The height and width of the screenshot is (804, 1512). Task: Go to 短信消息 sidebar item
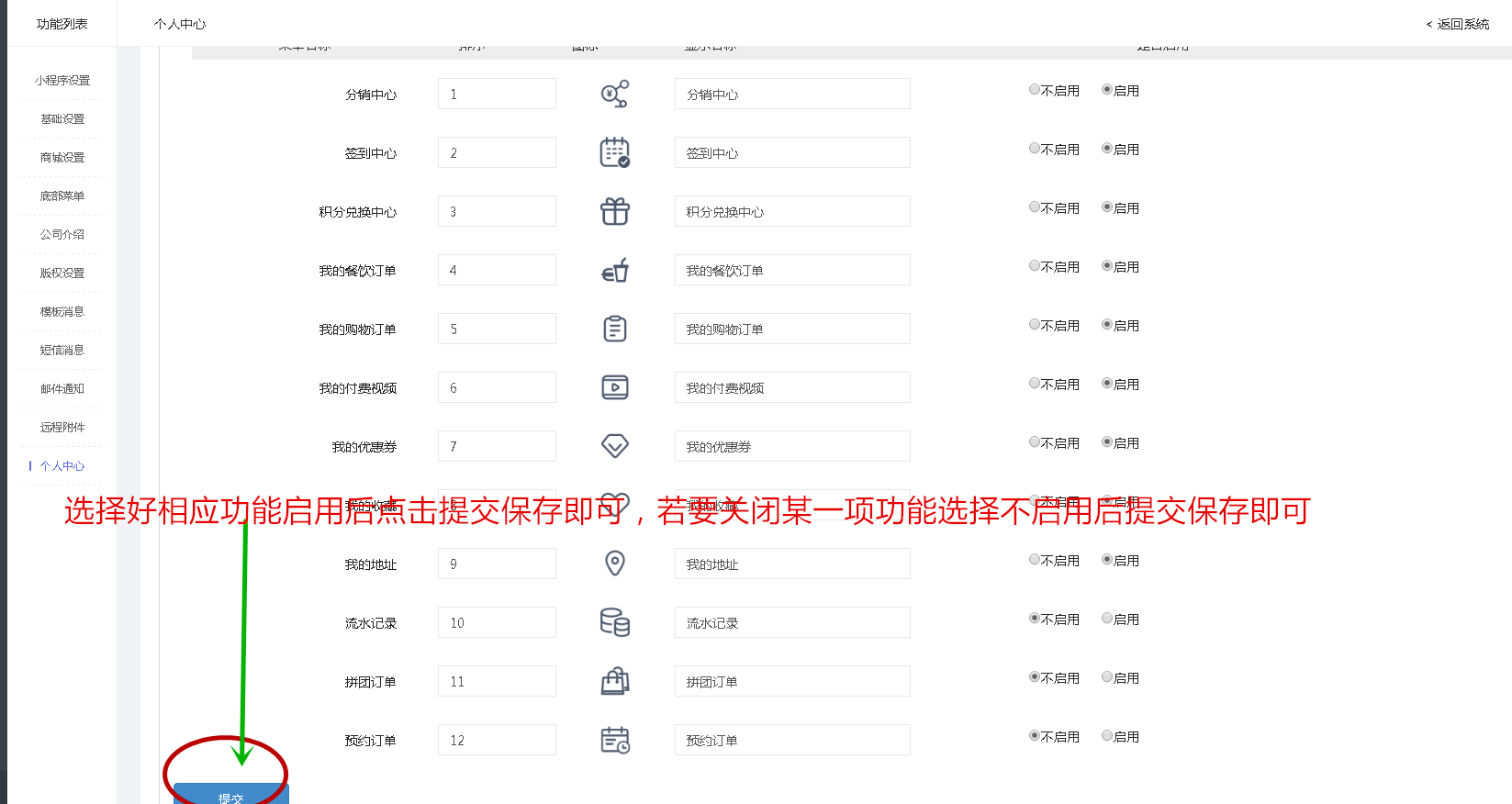(x=62, y=351)
